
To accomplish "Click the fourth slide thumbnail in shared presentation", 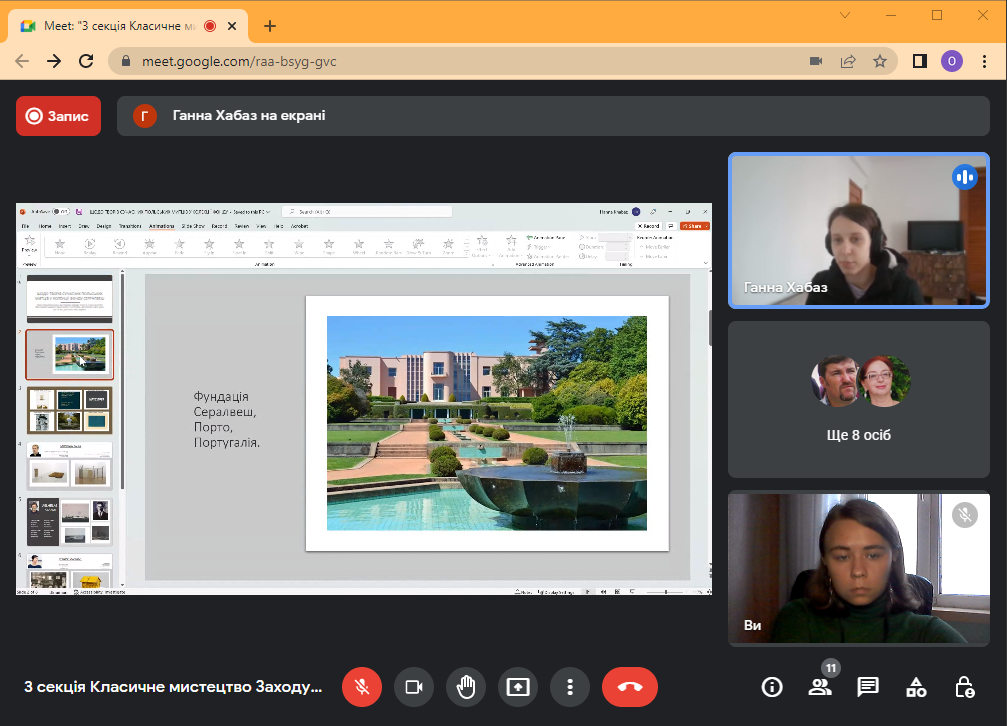I will click(x=69, y=466).
